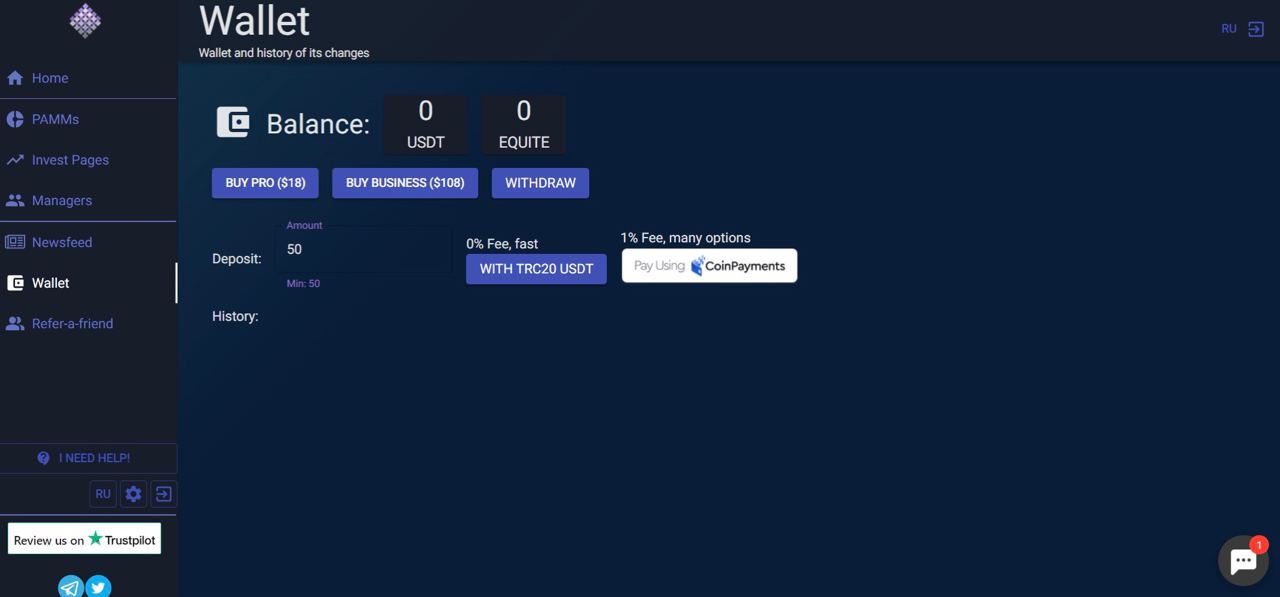Click the PAMMs pie chart icon

pyautogui.click(x=15, y=119)
